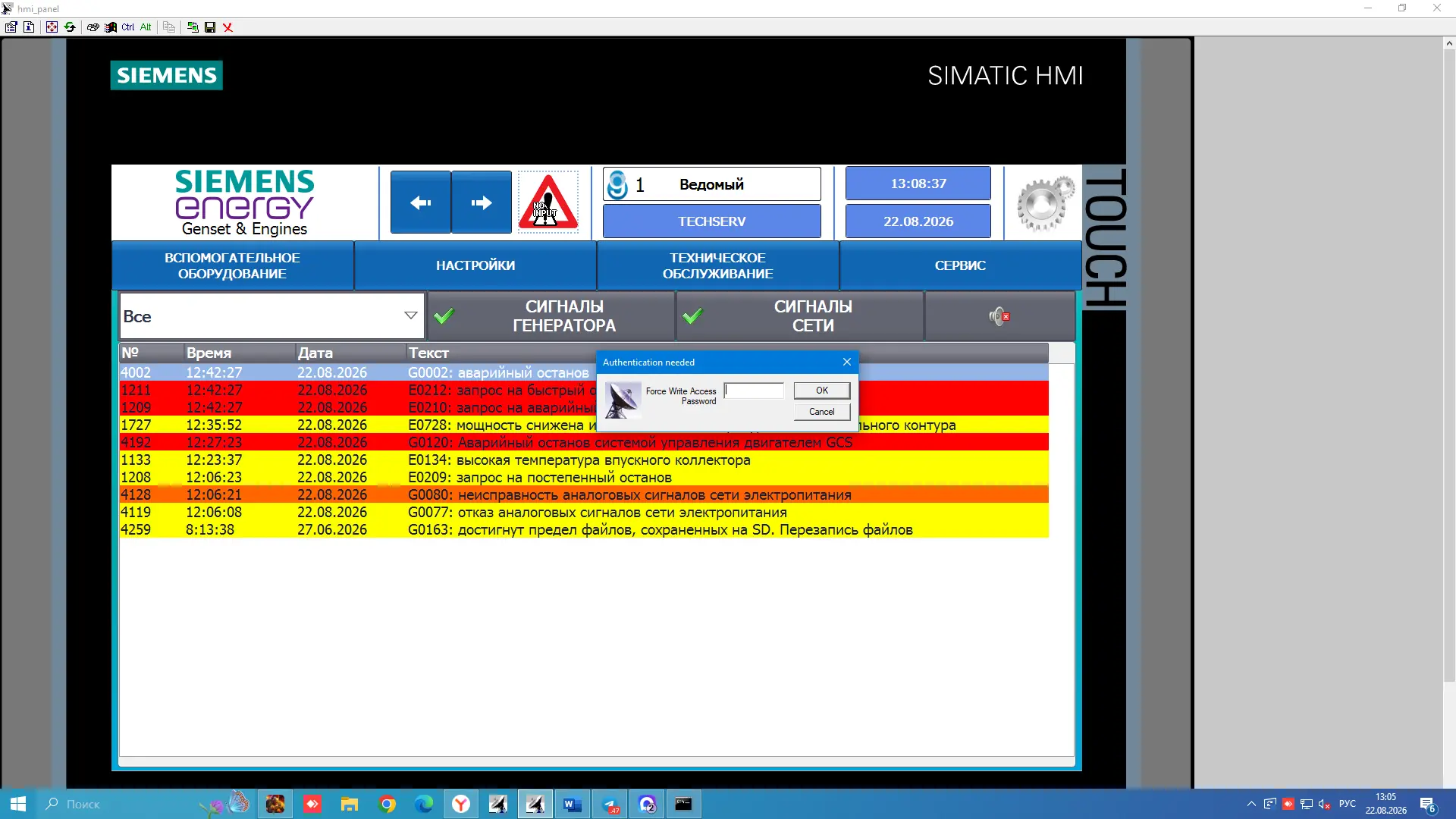The width and height of the screenshot is (1456, 819).
Task: Click the red X disconnect icon
Action: point(227,27)
